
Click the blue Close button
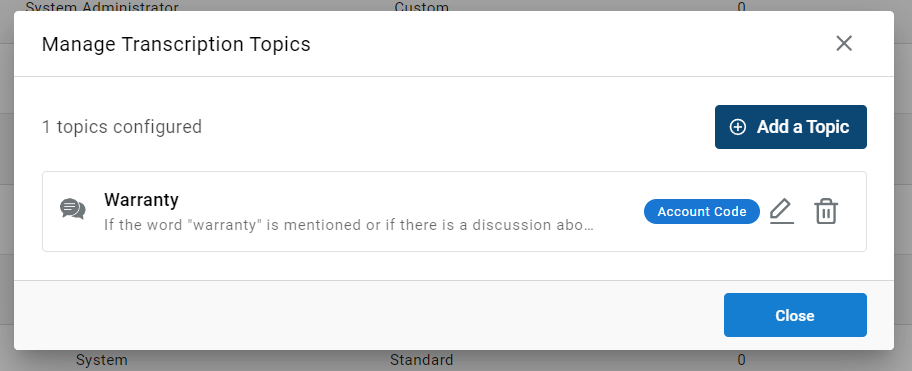tap(795, 315)
